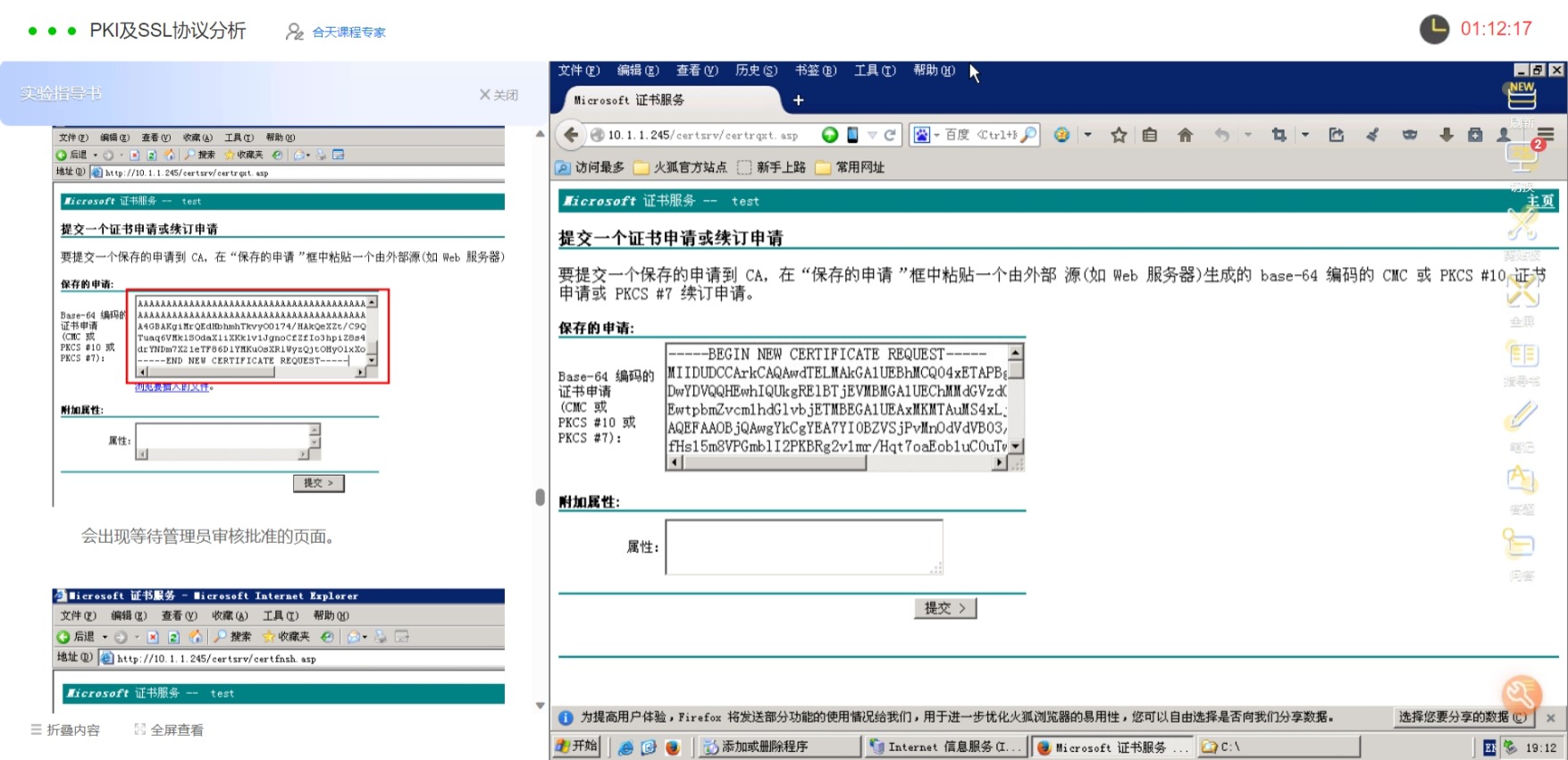Click the 提交 submit button in Firefox
Viewport: 1568px width, 760px height.
tap(945, 608)
